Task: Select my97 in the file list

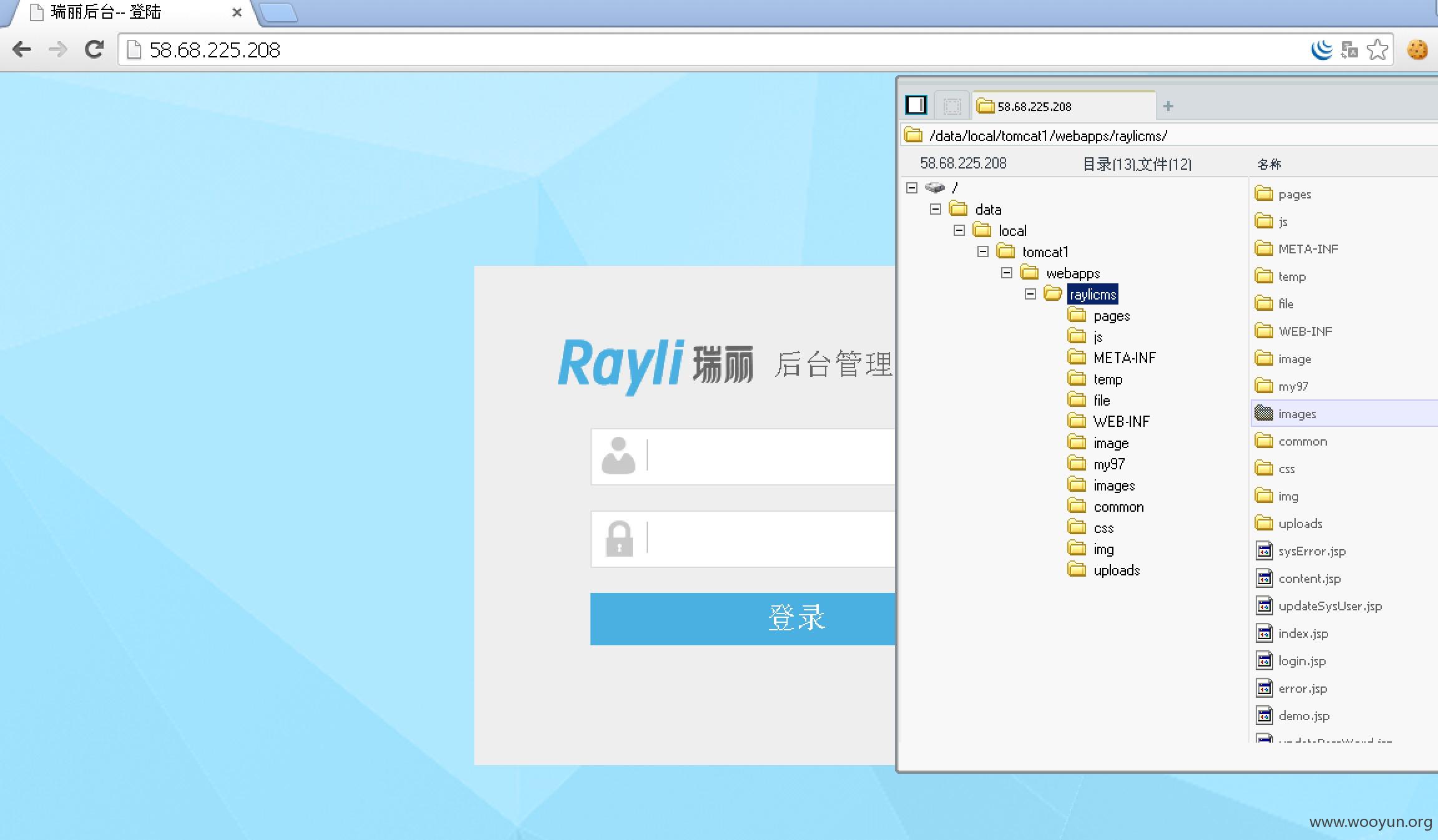Action: coord(1293,386)
